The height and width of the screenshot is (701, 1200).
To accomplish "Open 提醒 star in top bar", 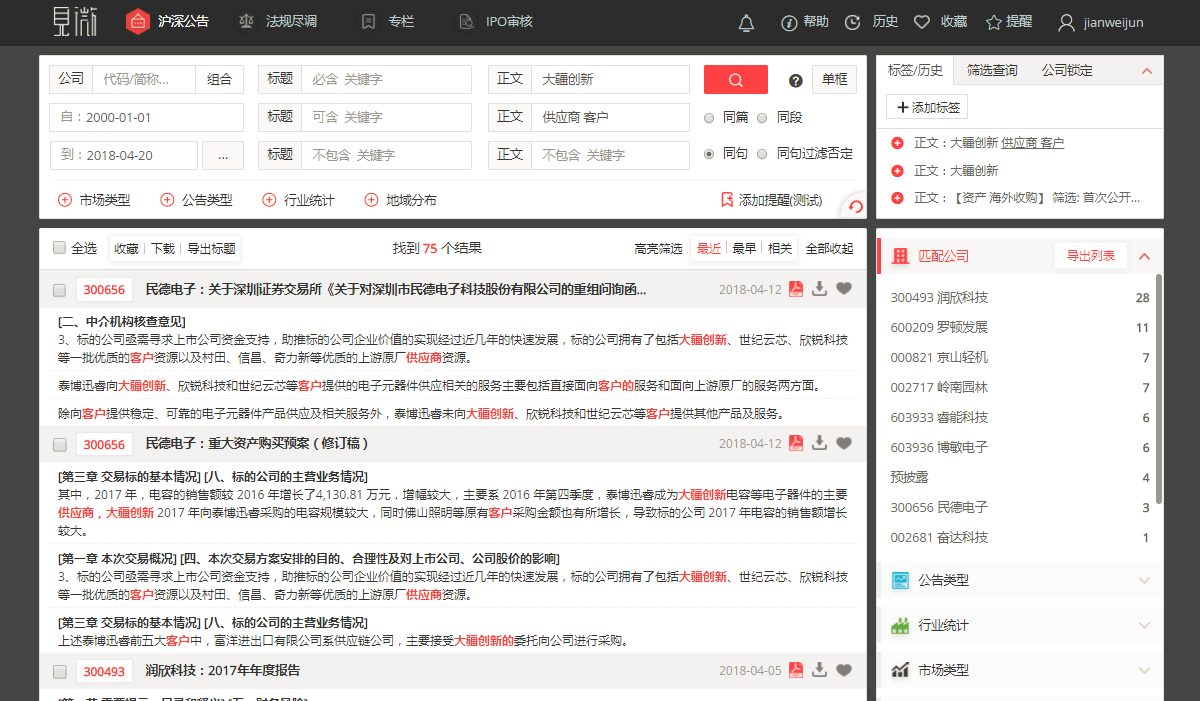I will click(x=1009, y=22).
